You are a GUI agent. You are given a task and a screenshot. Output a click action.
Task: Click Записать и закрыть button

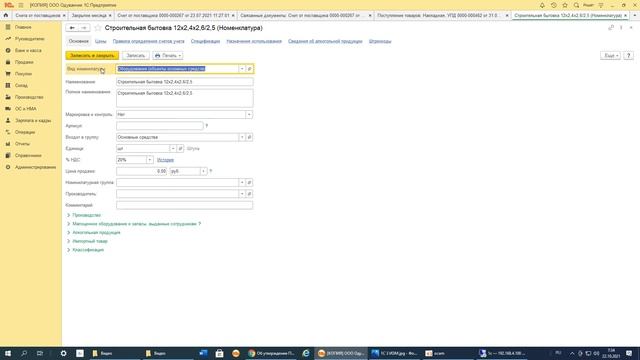pyautogui.click(x=92, y=56)
